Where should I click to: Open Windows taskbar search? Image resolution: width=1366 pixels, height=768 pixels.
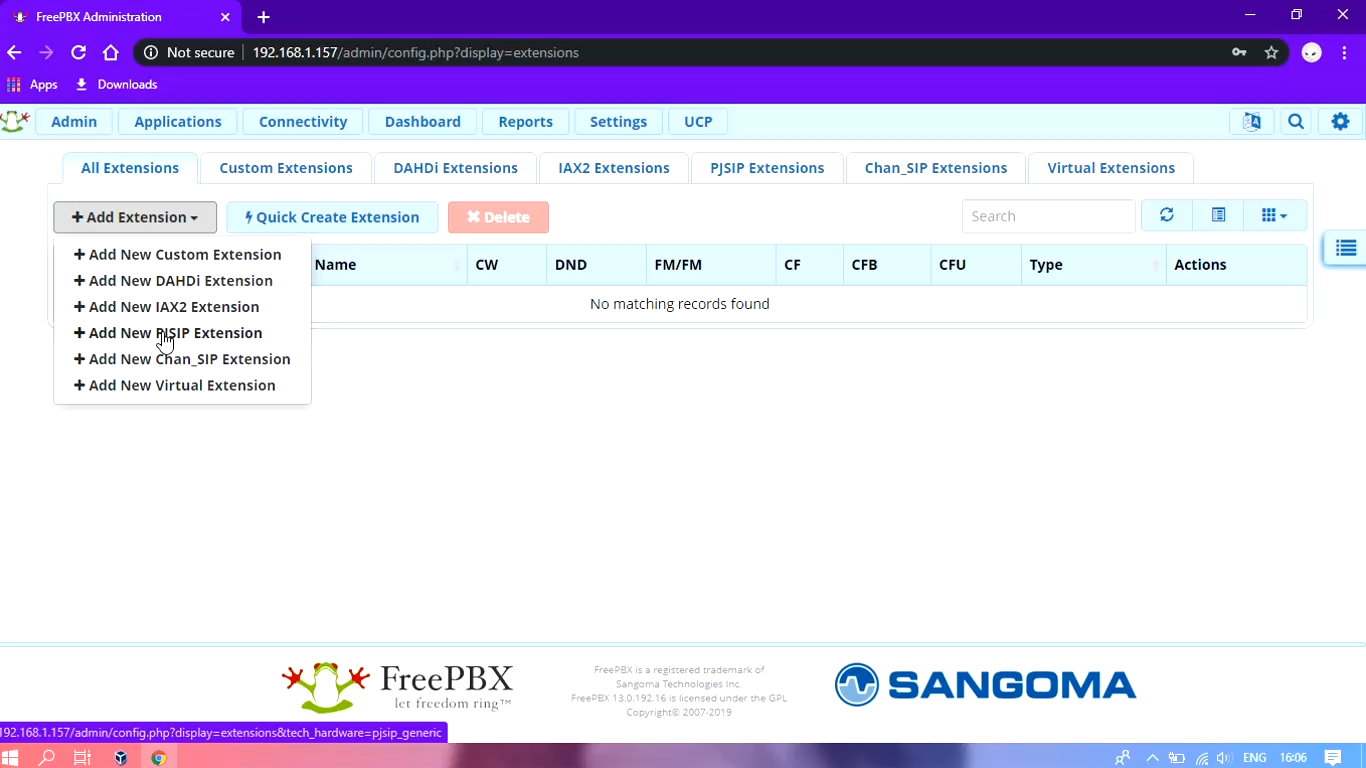(47, 757)
